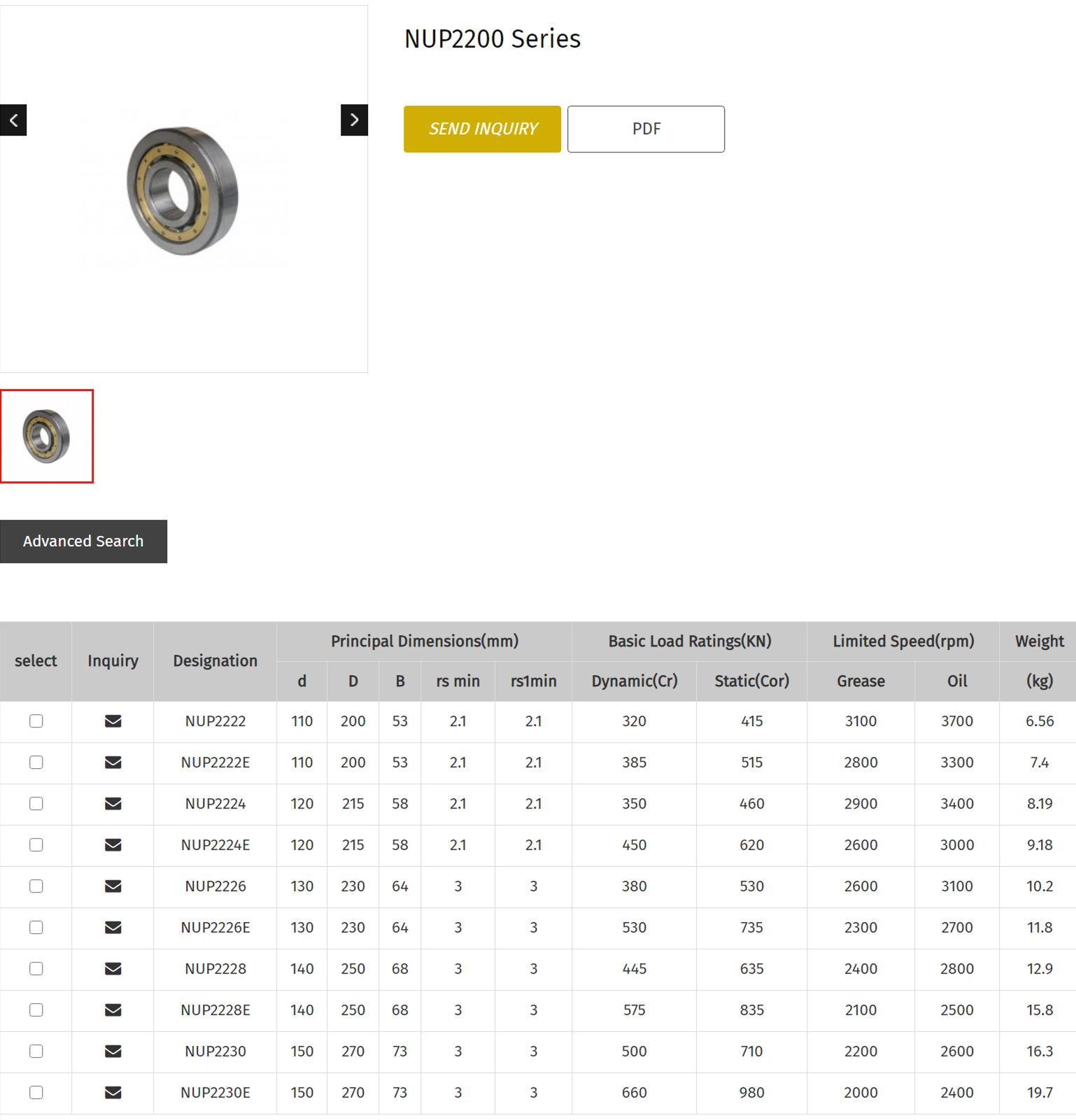Check the select box for NUP2226E

(x=36, y=928)
